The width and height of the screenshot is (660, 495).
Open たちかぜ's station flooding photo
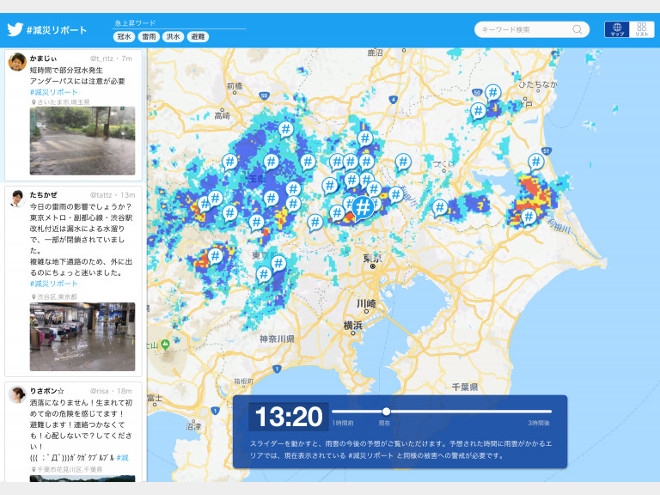[x=75, y=336]
